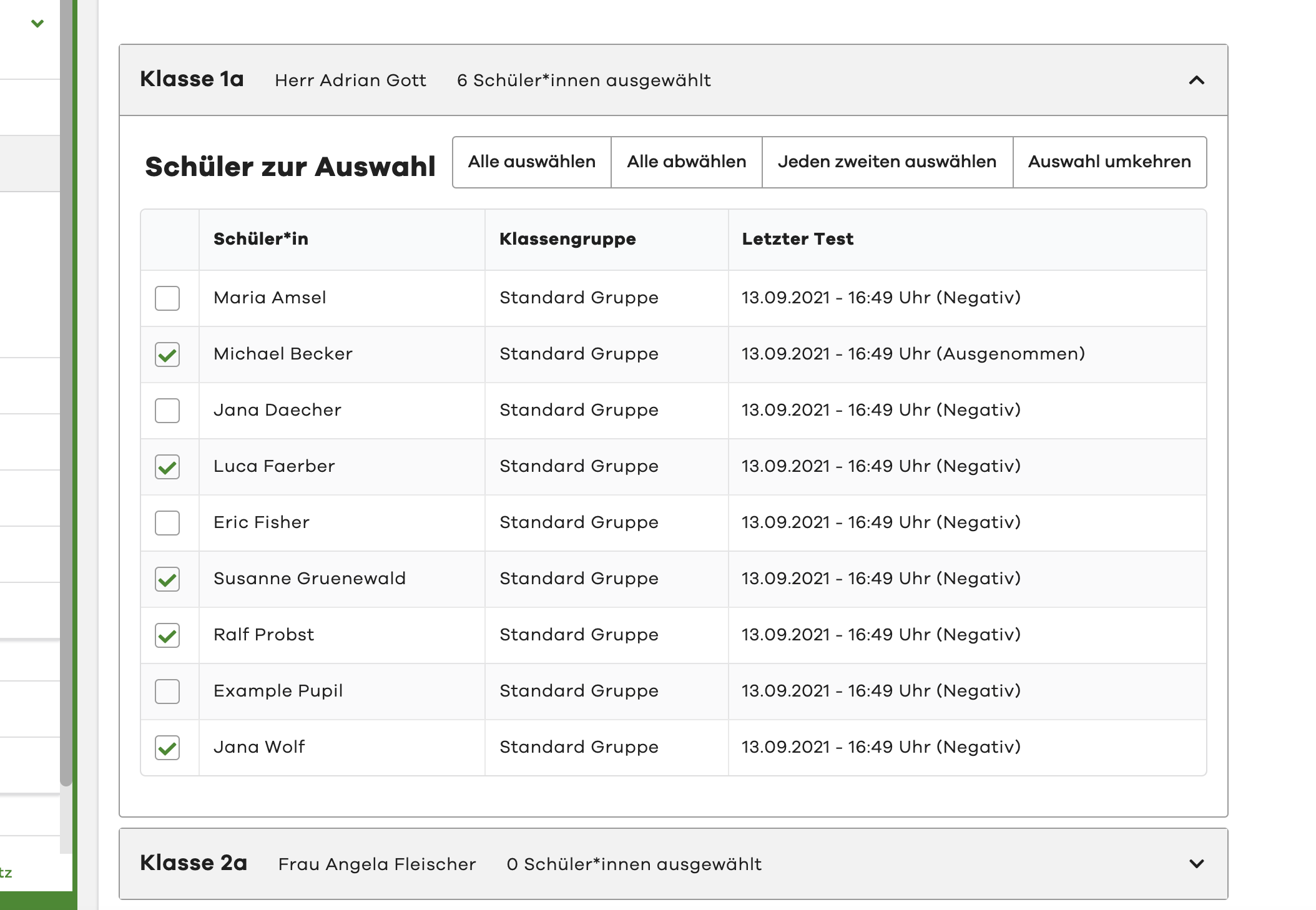Viewport: 1316px width, 910px height.
Task: Click the 'Alle auswählen' button
Action: (x=531, y=162)
